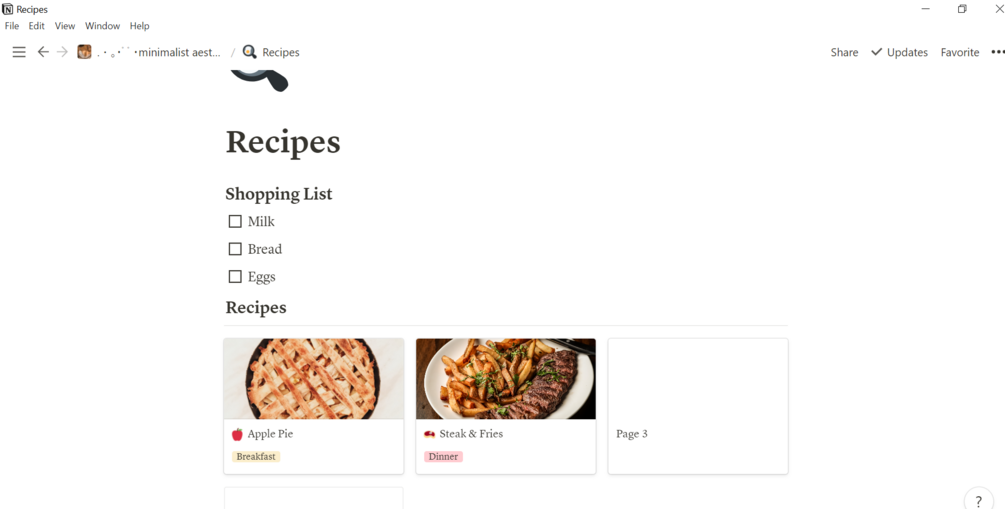Click the parent page thumbnail icon in breadcrumb
The height and width of the screenshot is (509, 1005).
point(84,53)
